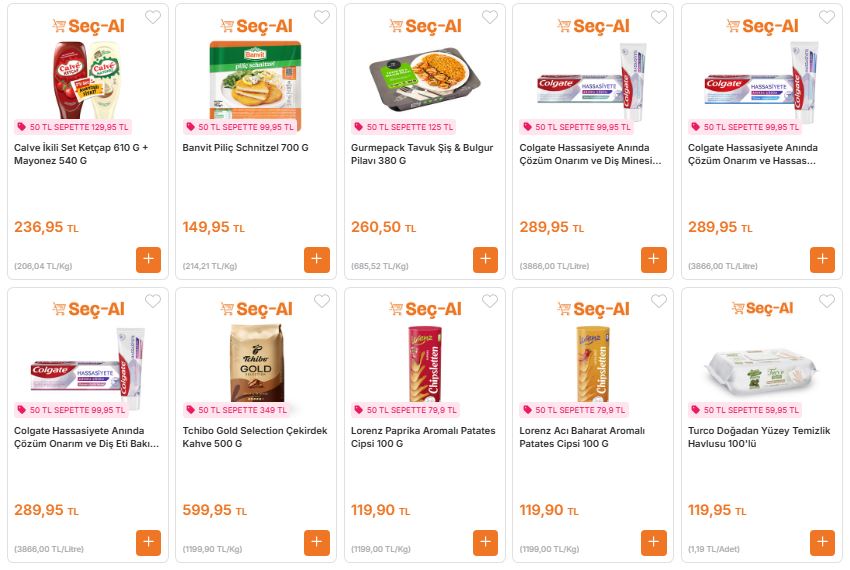Add Banvit Piliç Schnitzel to cart

(x=317, y=259)
